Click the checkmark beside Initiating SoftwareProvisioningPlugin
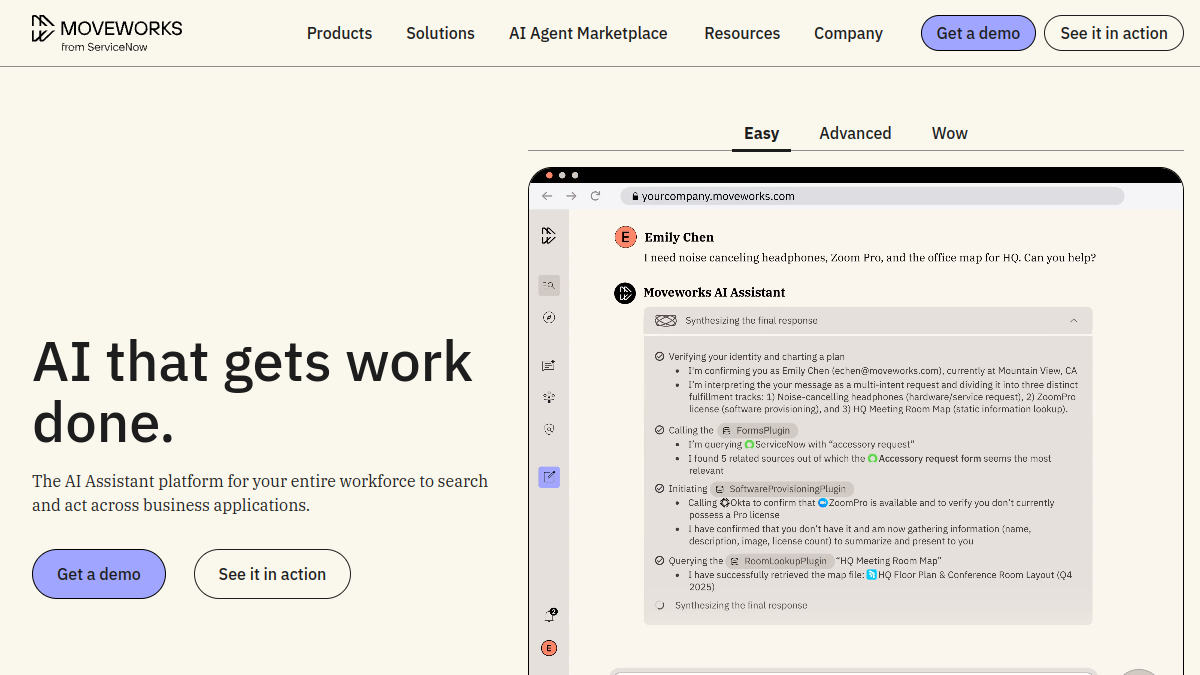This screenshot has width=1200, height=675. (x=660, y=489)
